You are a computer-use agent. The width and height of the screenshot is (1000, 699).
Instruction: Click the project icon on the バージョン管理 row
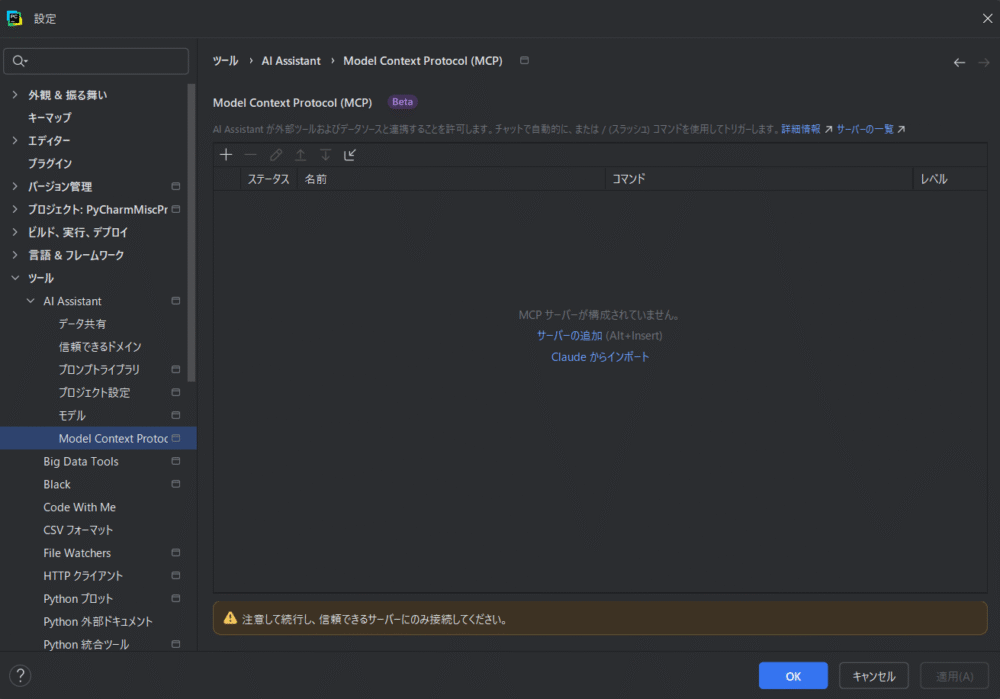click(x=176, y=186)
